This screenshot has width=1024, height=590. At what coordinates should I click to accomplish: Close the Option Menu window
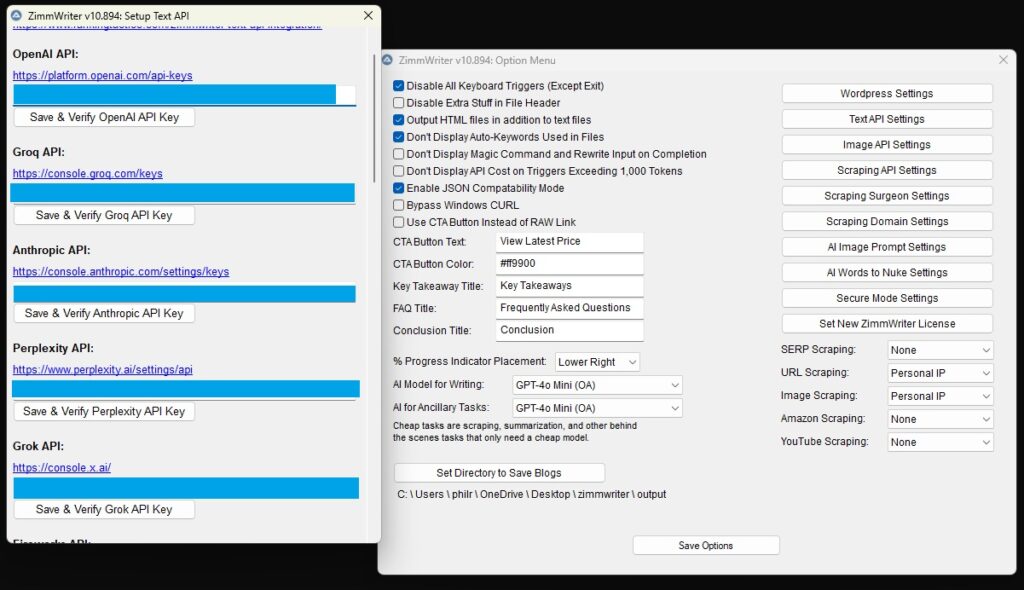coord(1004,59)
